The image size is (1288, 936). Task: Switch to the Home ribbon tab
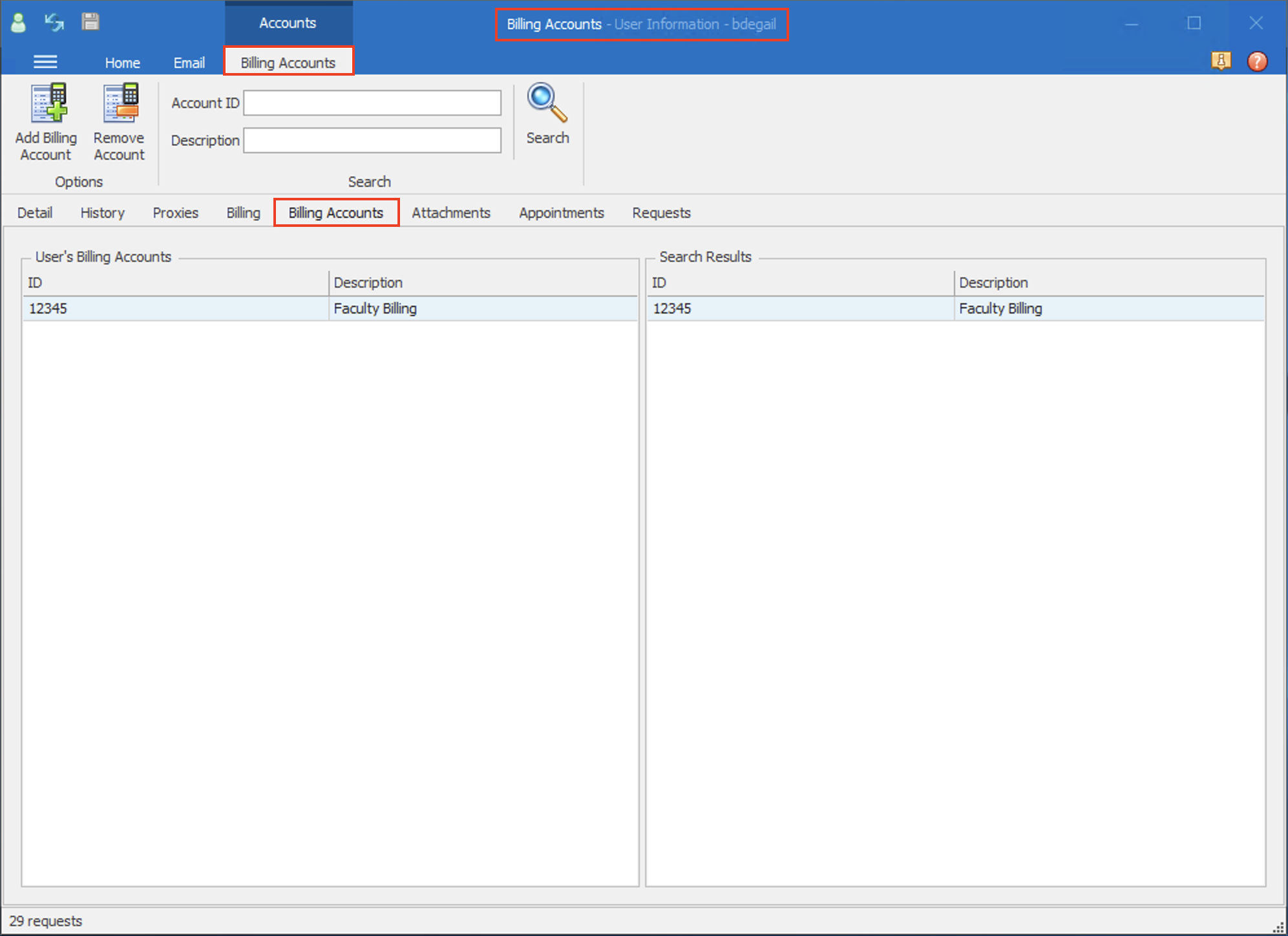(122, 63)
